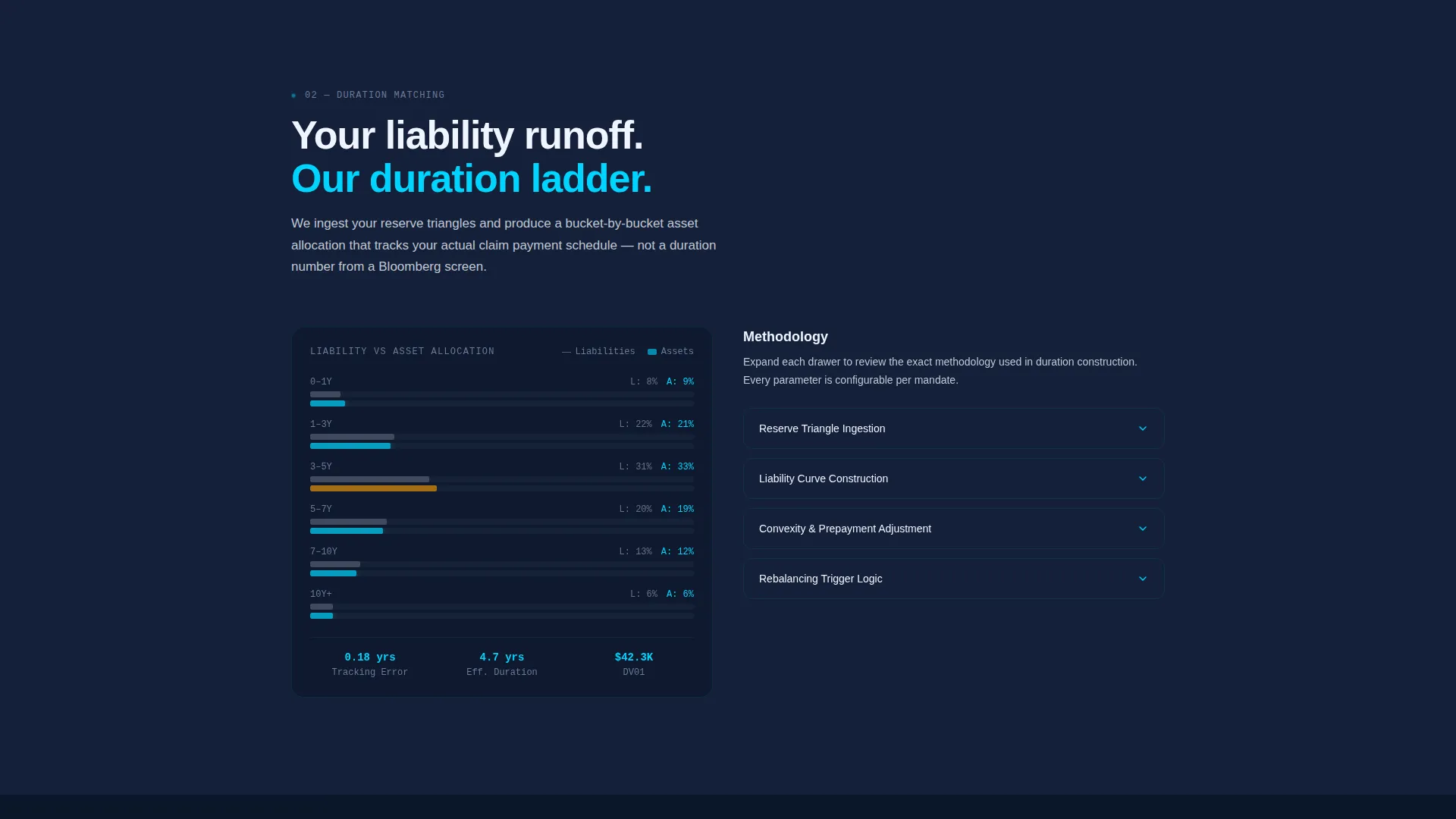
Task: Expand the Rebalancing Trigger Logic drawer
Action: point(953,579)
